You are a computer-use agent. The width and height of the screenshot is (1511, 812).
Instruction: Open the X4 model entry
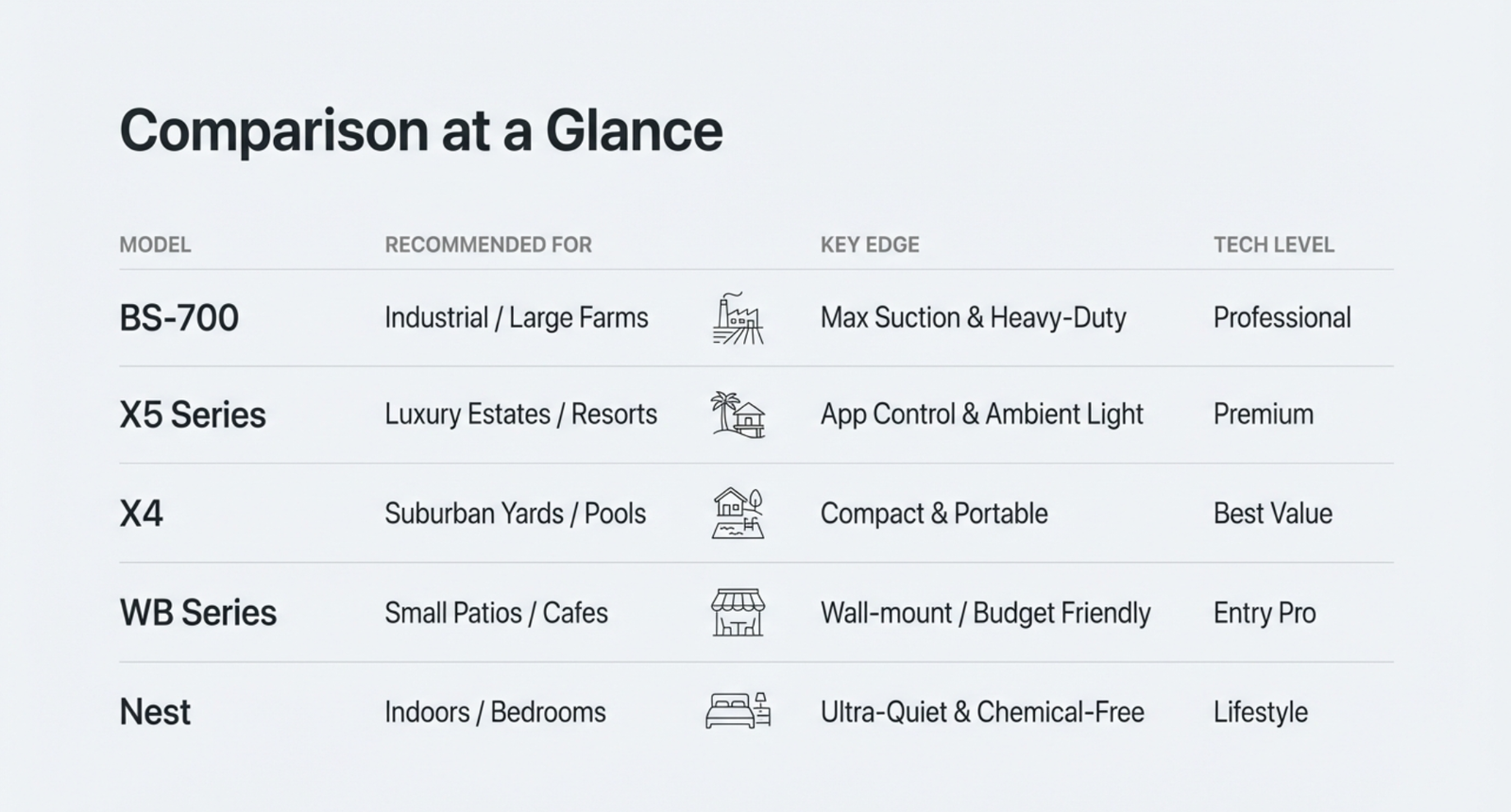(x=142, y=514)
